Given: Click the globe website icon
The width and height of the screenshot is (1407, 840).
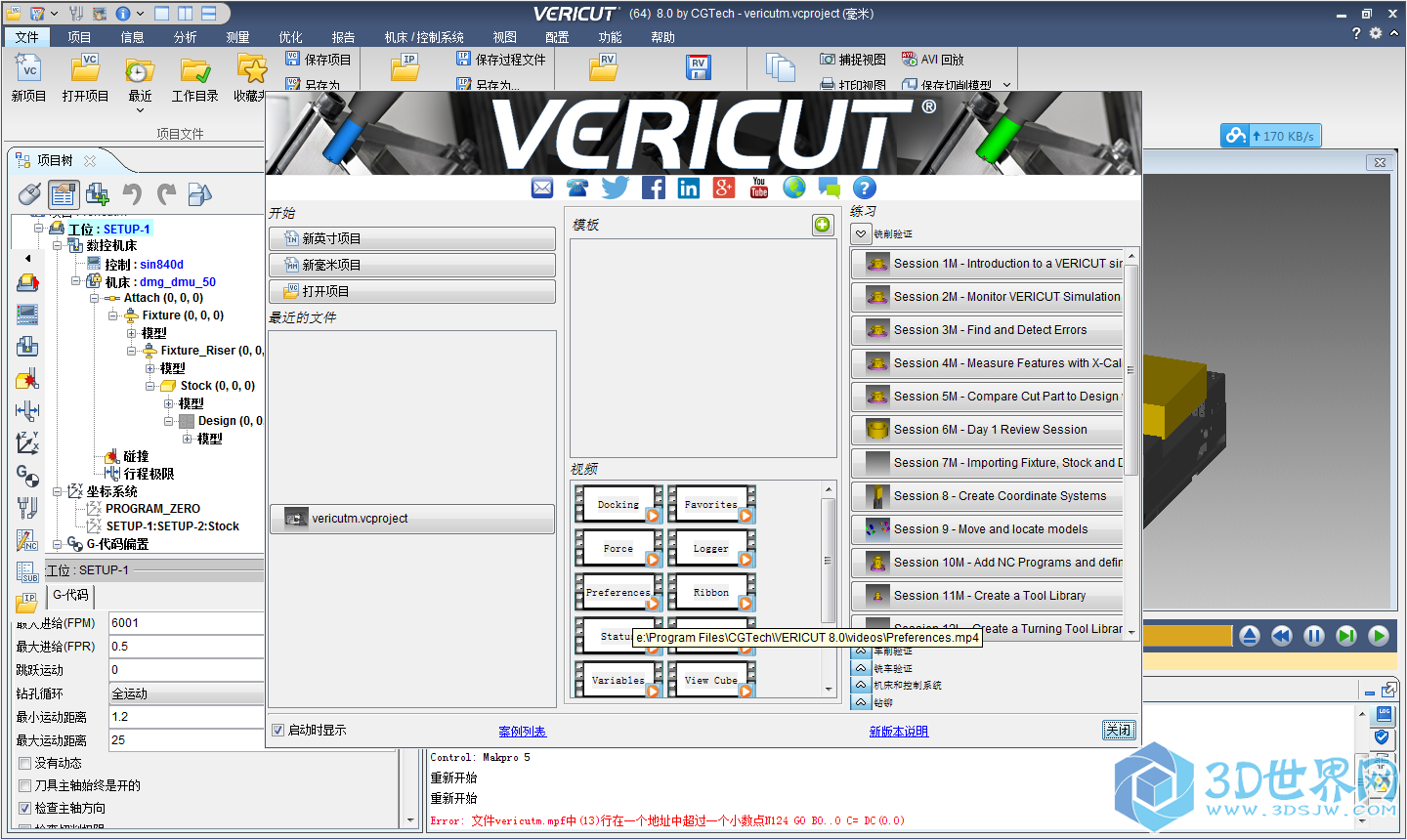Looking at the screenshot, I should (x=794, y=188).
